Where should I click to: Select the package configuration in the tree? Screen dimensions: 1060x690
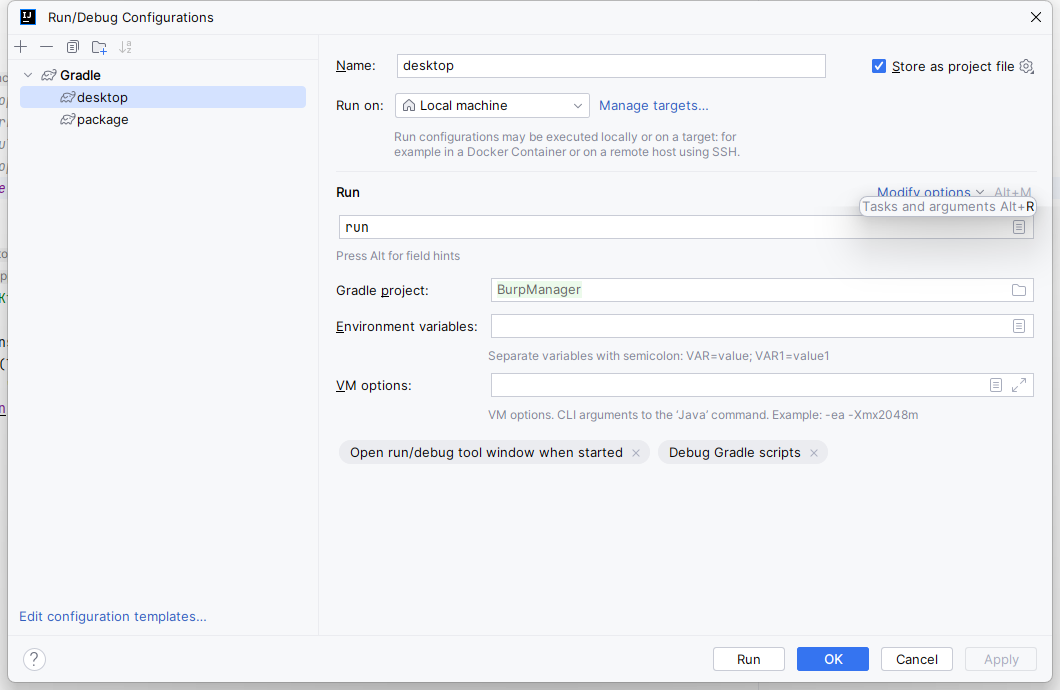pyautogui.click(x=102, y=120)
